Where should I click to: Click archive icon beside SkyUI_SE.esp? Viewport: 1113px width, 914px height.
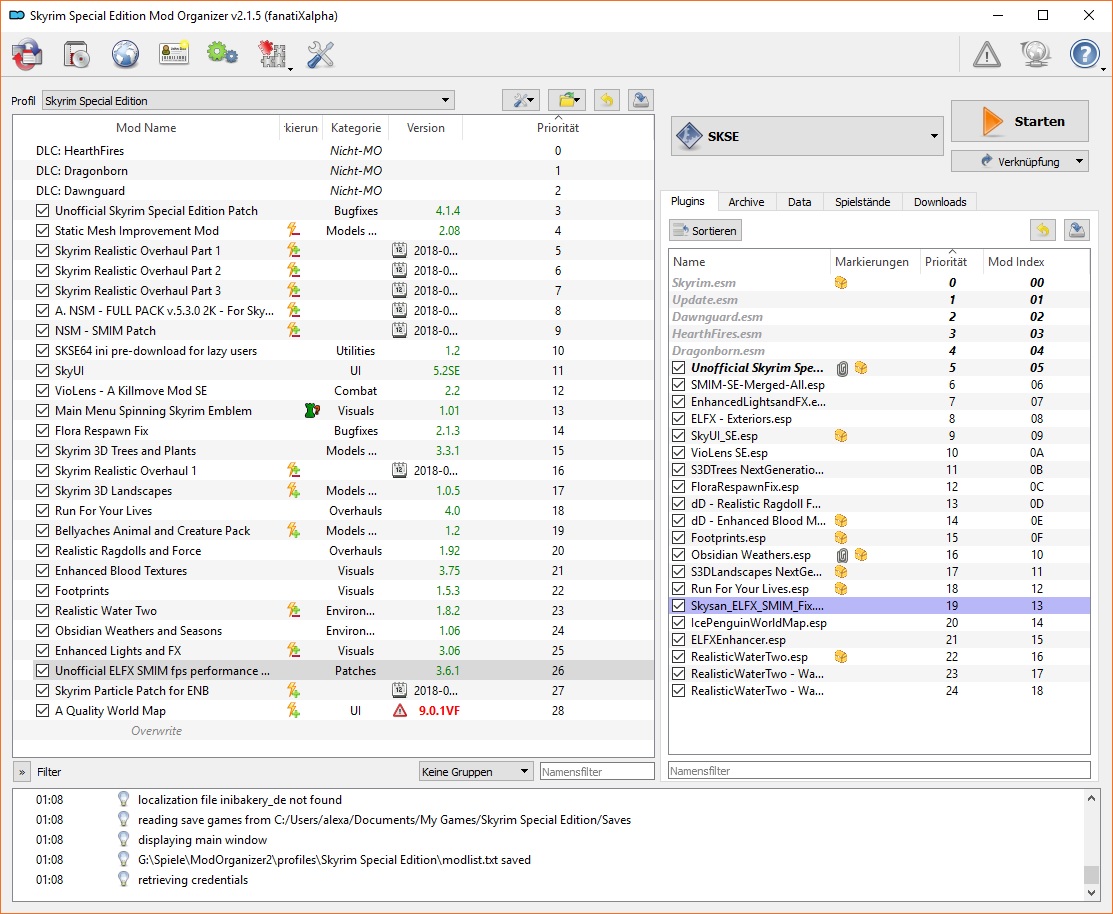point(841,436)
